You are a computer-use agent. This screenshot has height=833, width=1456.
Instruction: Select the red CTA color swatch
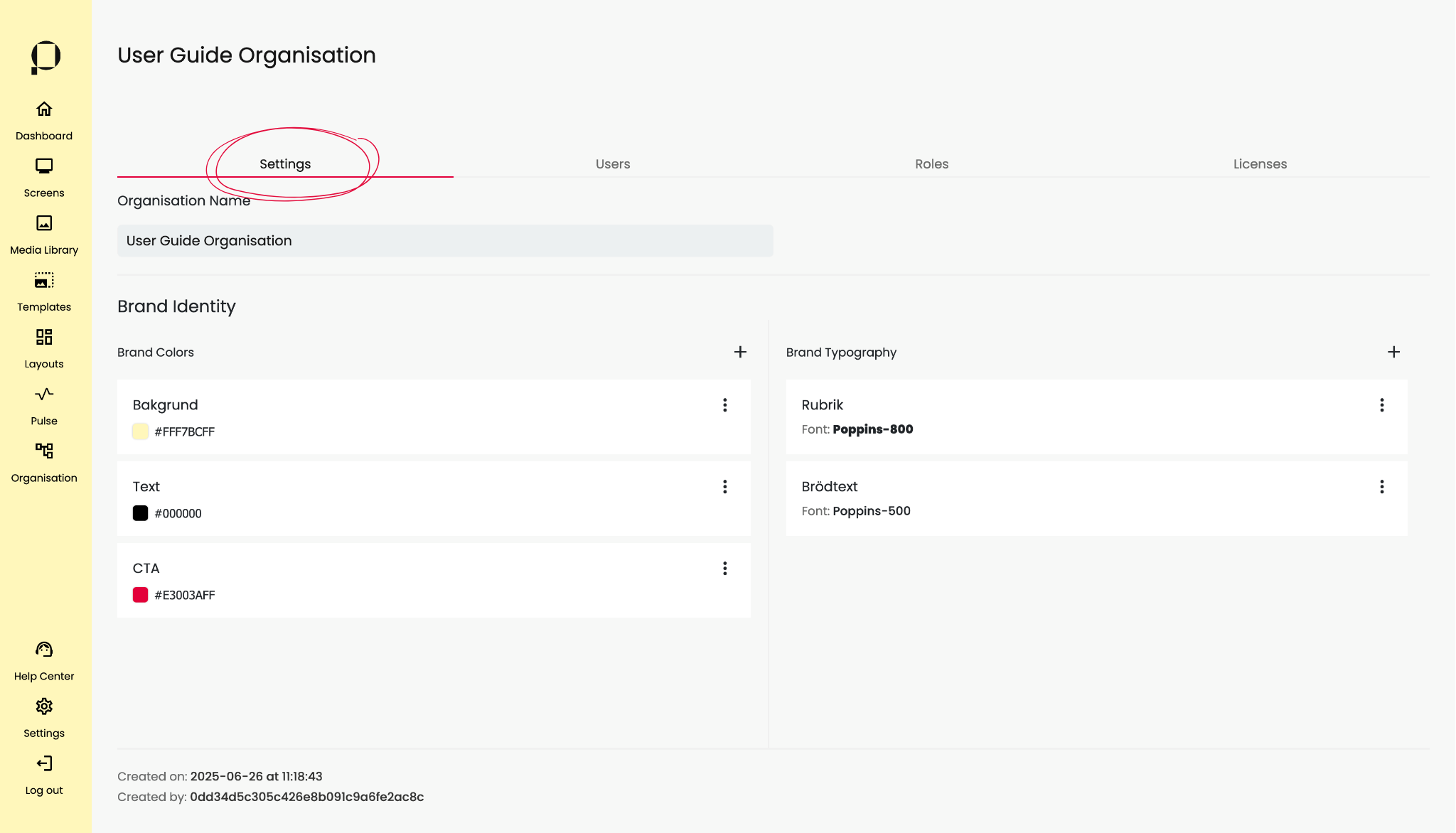tap(140, 595)
